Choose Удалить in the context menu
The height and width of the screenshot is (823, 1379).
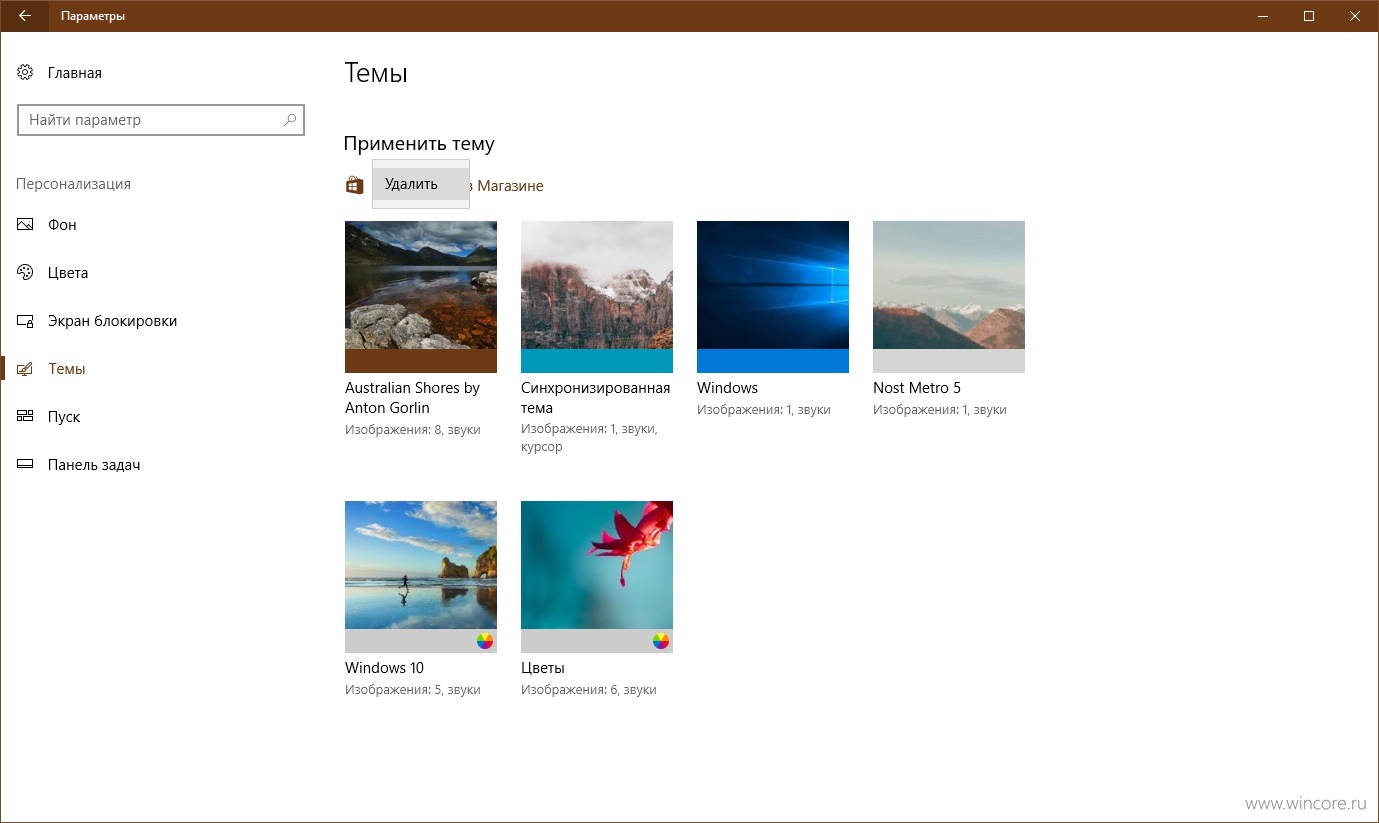click(x=421, y=184)
